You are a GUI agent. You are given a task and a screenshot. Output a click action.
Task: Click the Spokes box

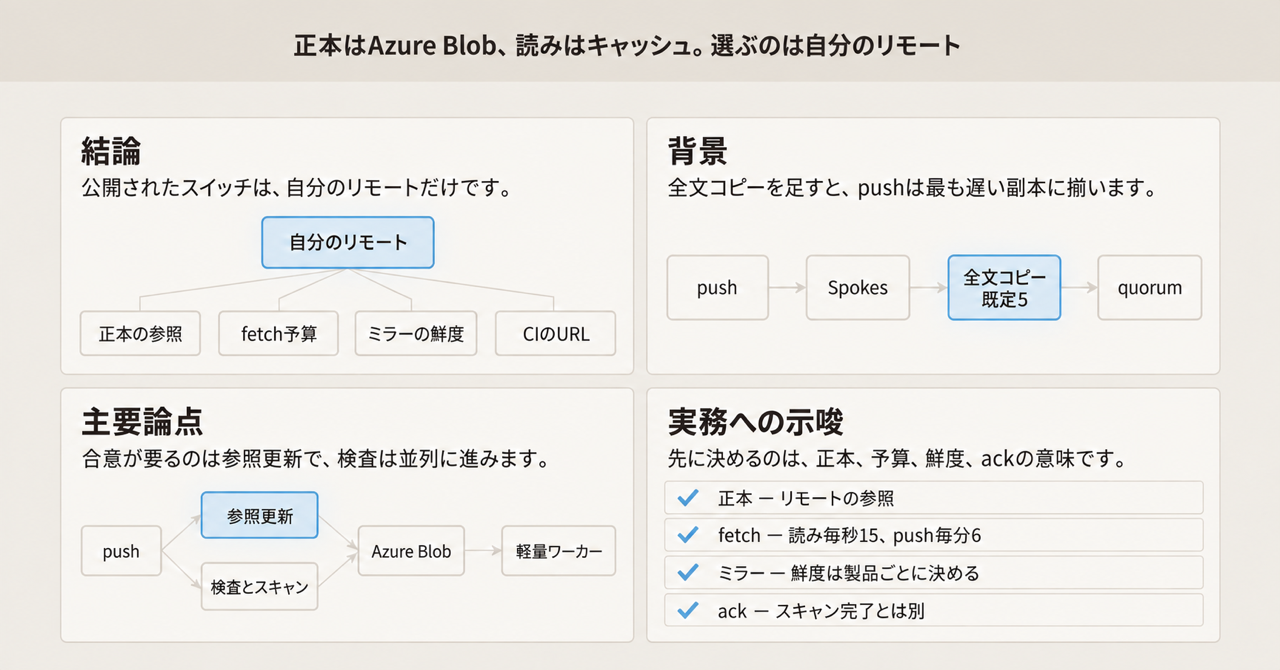click(858, 288)
